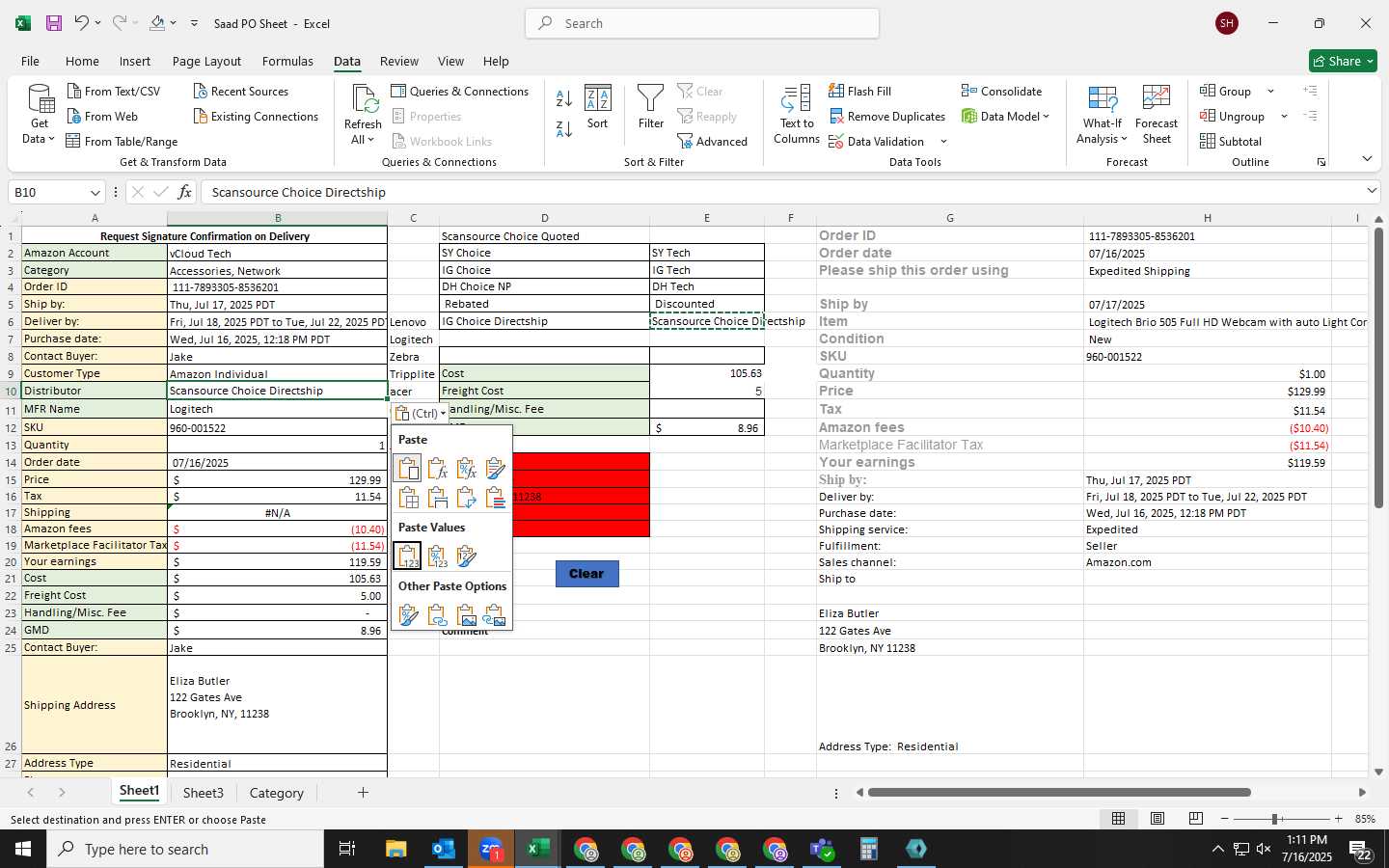Switch to Page Layout view
The width and height of the screenshot is (1389, 868).
coord(1157,819)
